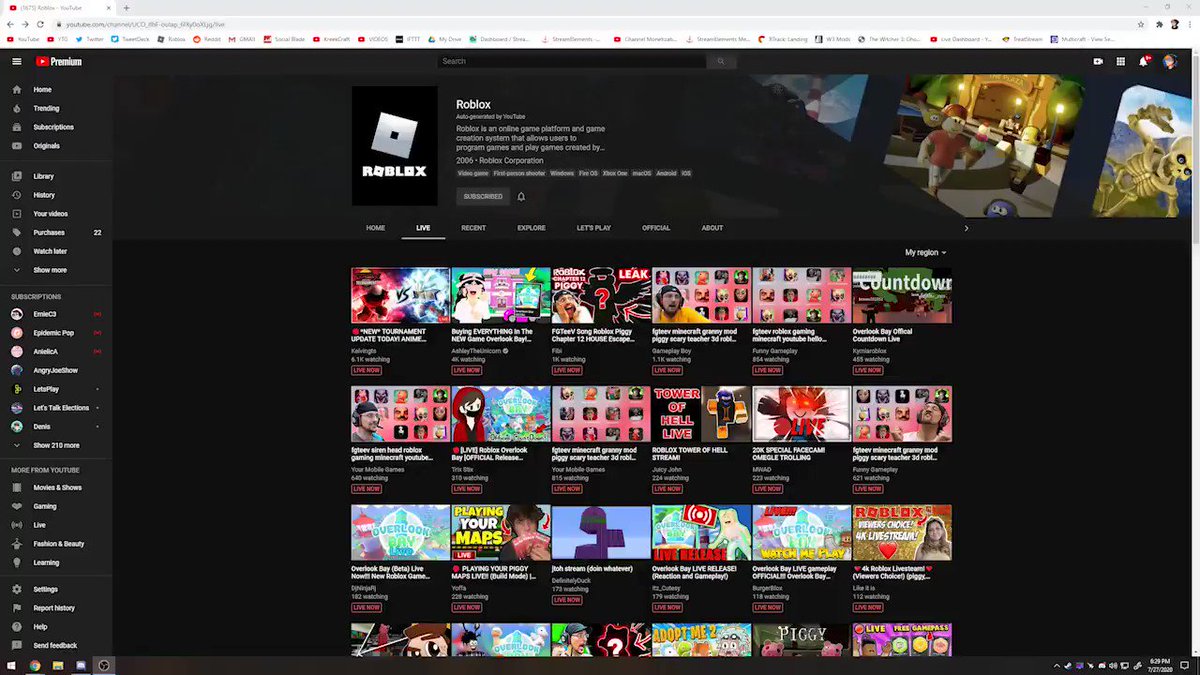Open the My region dropdown
The width and height of the screenshot is (1200, 675).
[x=926, y=252]
